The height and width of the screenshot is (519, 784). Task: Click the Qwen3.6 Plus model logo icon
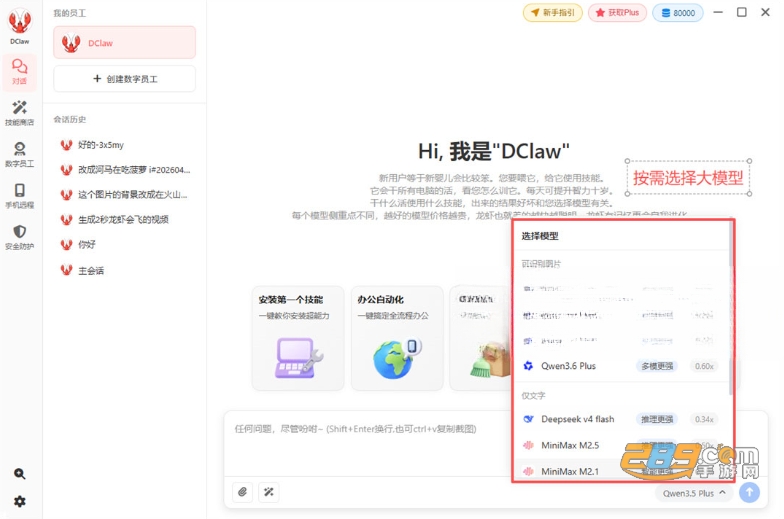pyautogui.click(x=528, y=366)
